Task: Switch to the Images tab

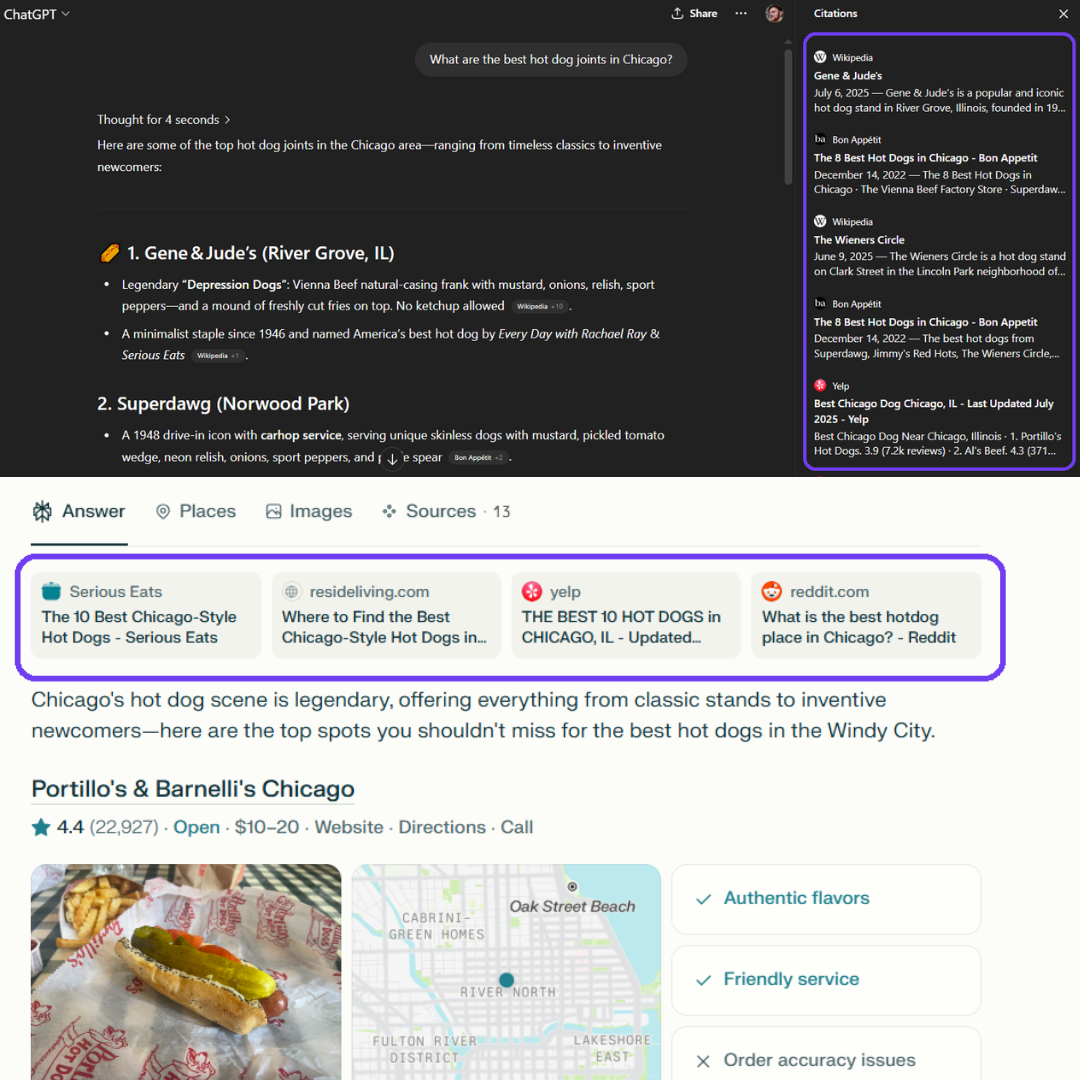Action: [309, 512]
